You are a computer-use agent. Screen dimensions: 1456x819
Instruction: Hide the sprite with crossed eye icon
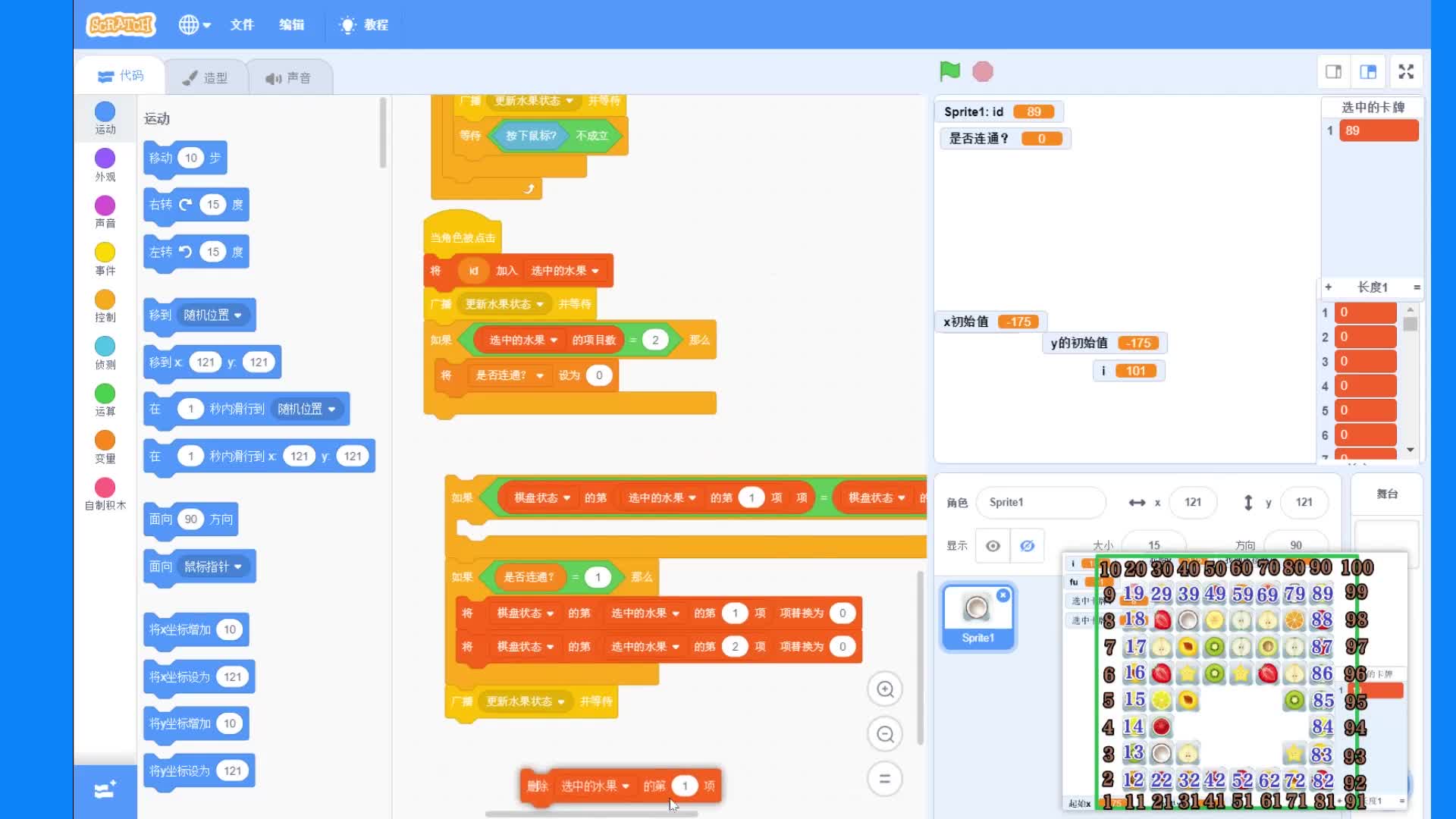(x=1027, y=546)
